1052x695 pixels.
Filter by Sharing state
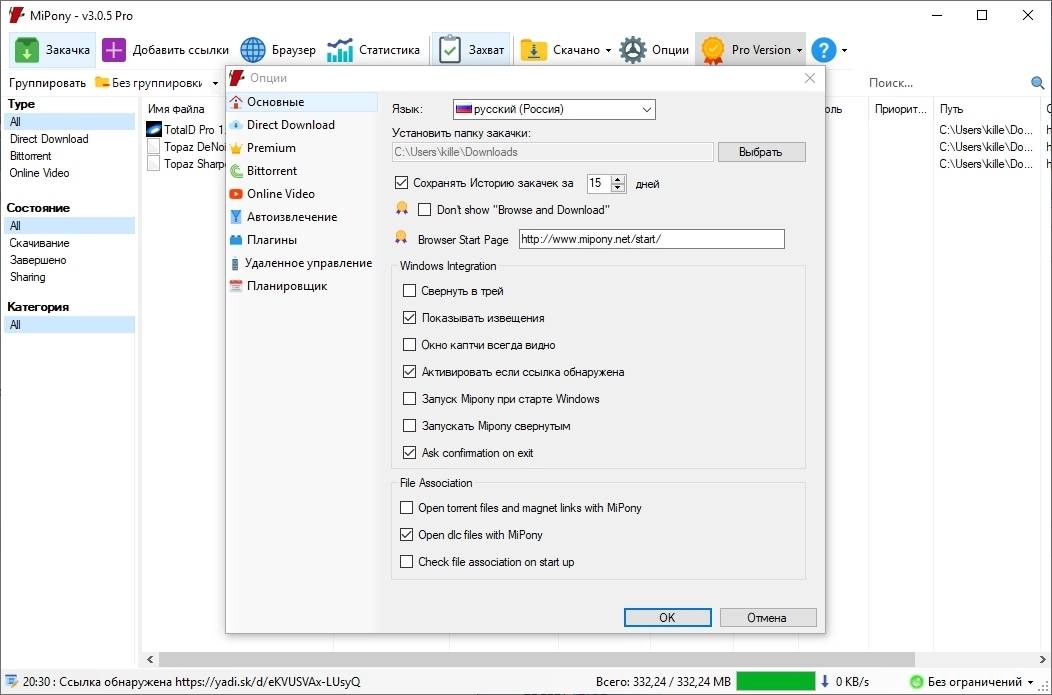(x=28, y=277)
